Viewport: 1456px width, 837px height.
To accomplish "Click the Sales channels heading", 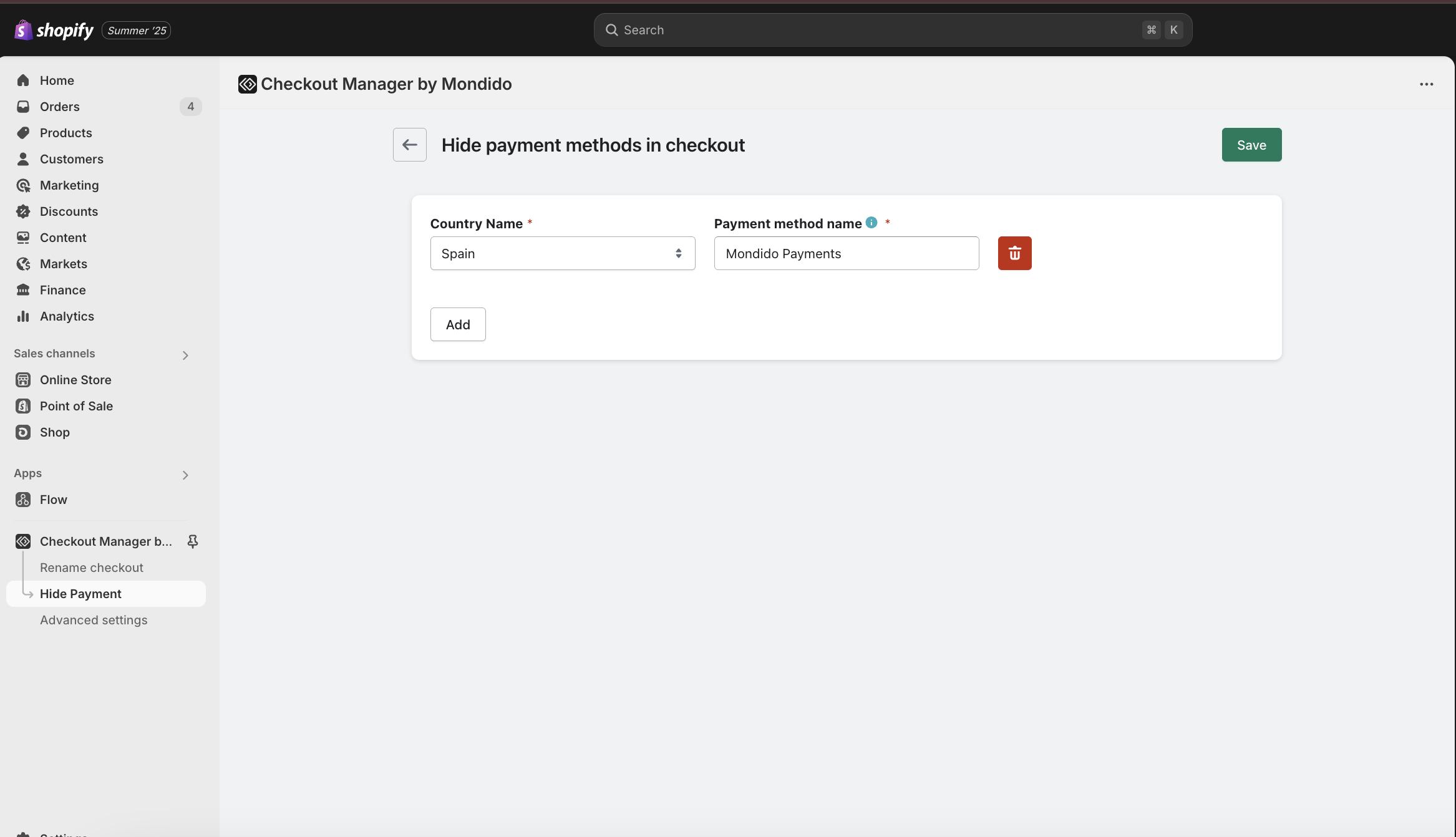I will [x=54, y=354].
